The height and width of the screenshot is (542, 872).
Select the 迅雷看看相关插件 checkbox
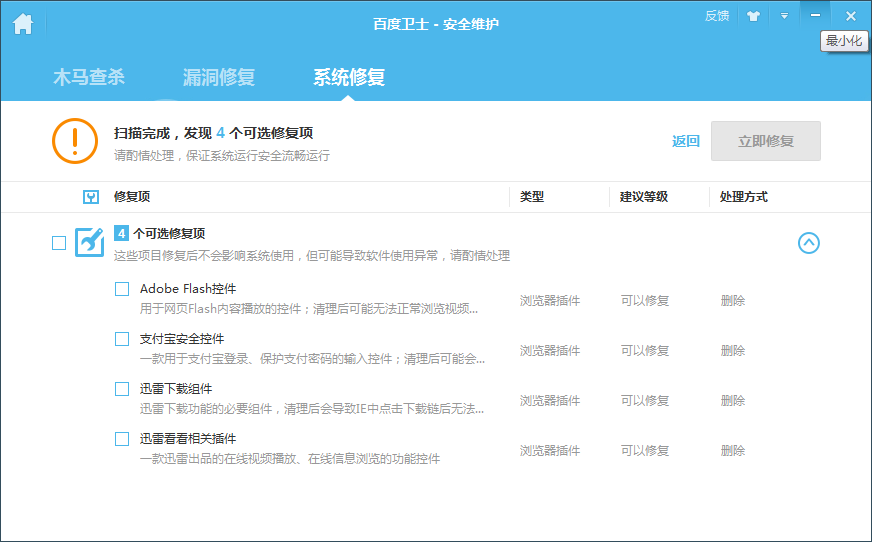coord(122,439)
